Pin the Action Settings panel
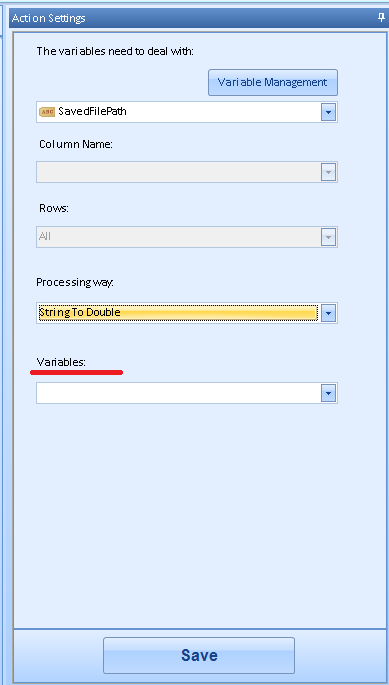The image size is (389, 685). coord(381,17)
